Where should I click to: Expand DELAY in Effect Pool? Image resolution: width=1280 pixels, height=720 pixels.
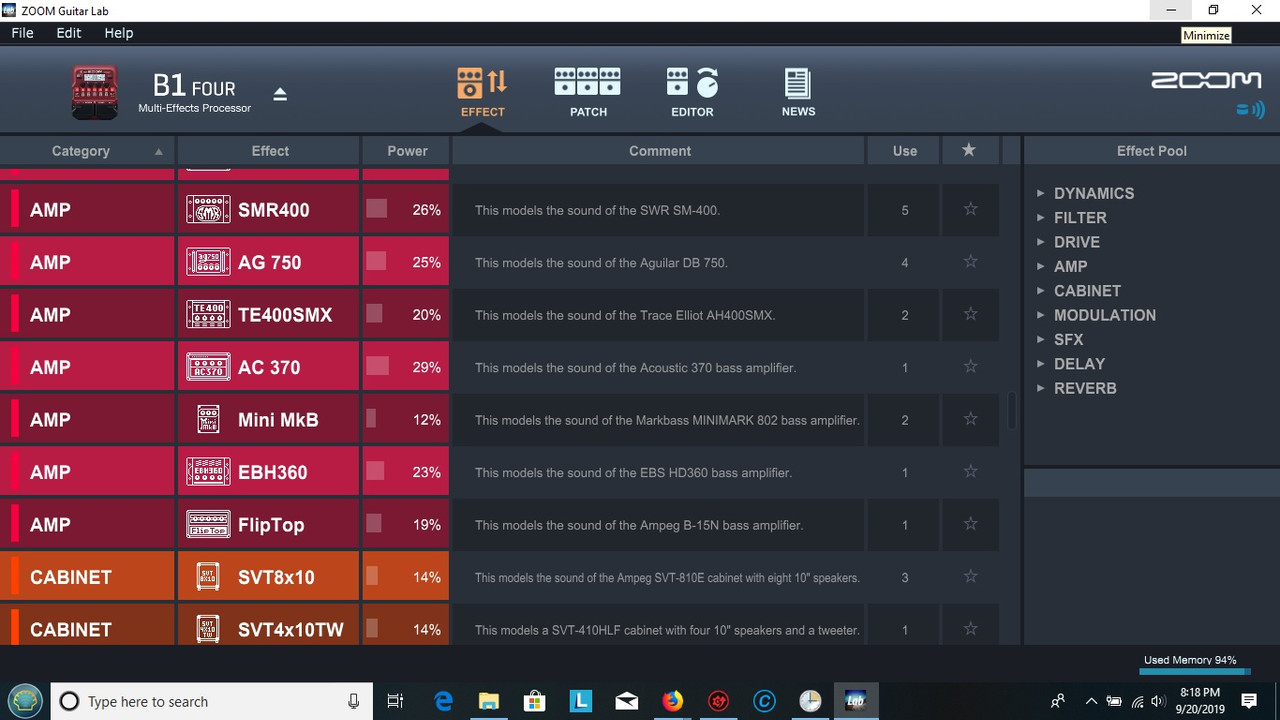pos(1041,363)
